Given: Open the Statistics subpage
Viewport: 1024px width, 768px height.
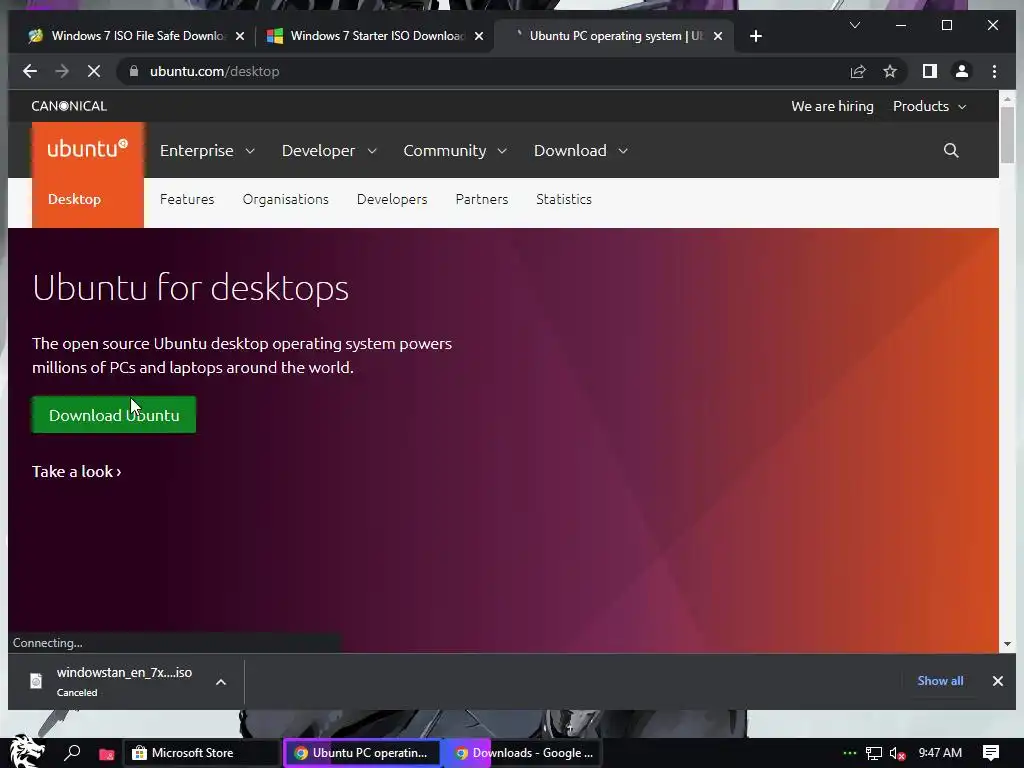Looking at the screenshot, I should 564,199.
